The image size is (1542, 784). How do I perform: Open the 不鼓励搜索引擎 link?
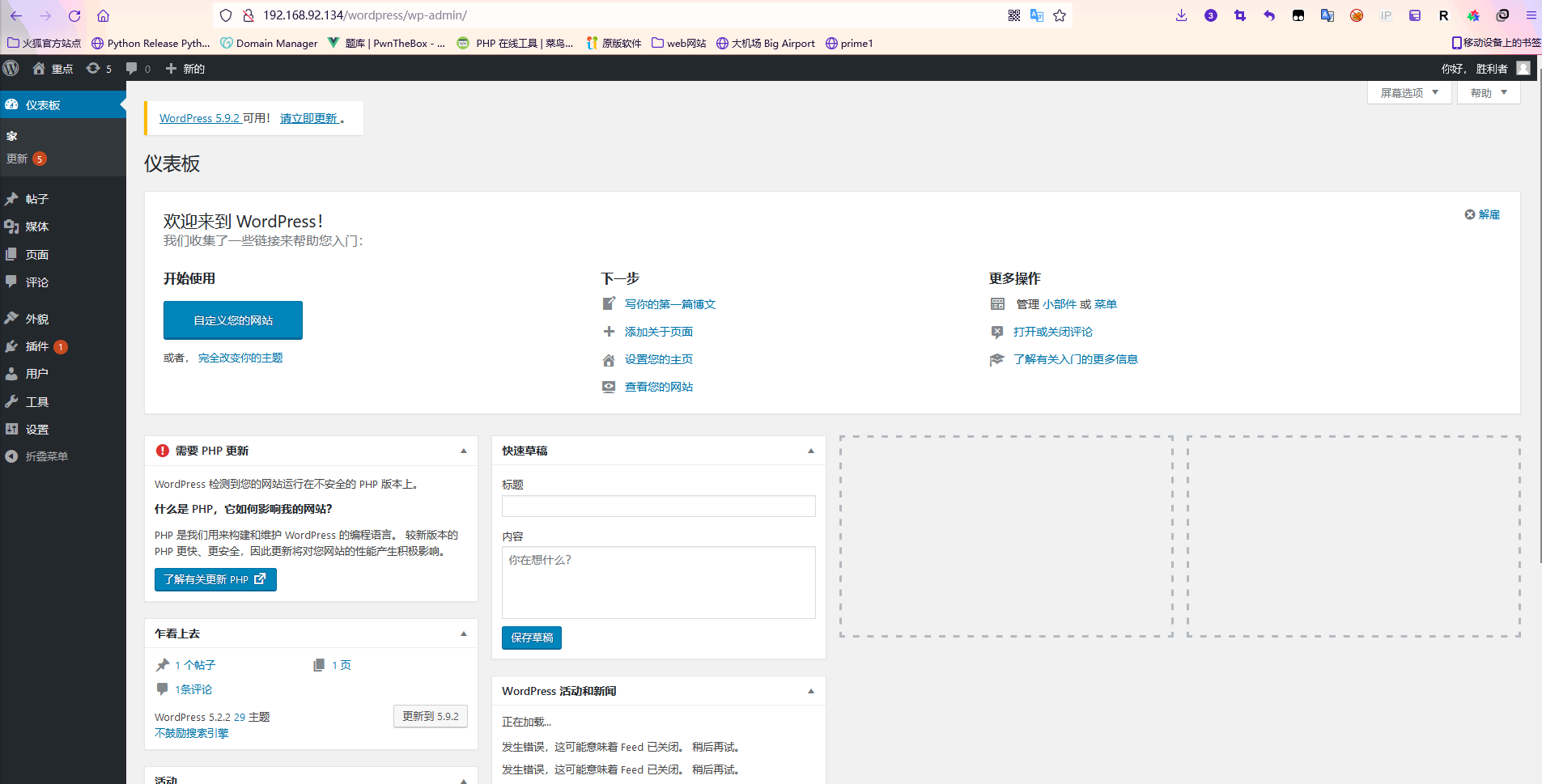pos(192,733)
